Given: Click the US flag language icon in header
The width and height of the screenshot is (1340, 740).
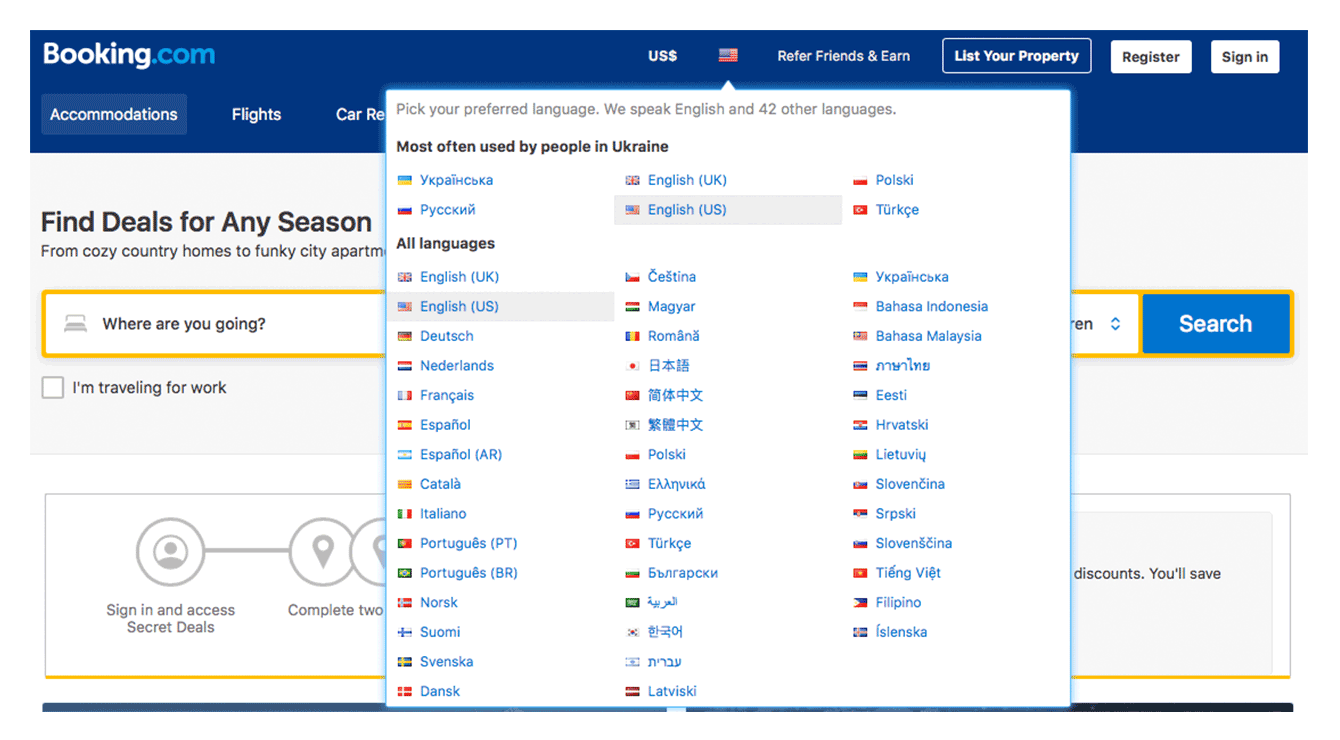Looking at the screenshot, I should (x=728, y=56).
